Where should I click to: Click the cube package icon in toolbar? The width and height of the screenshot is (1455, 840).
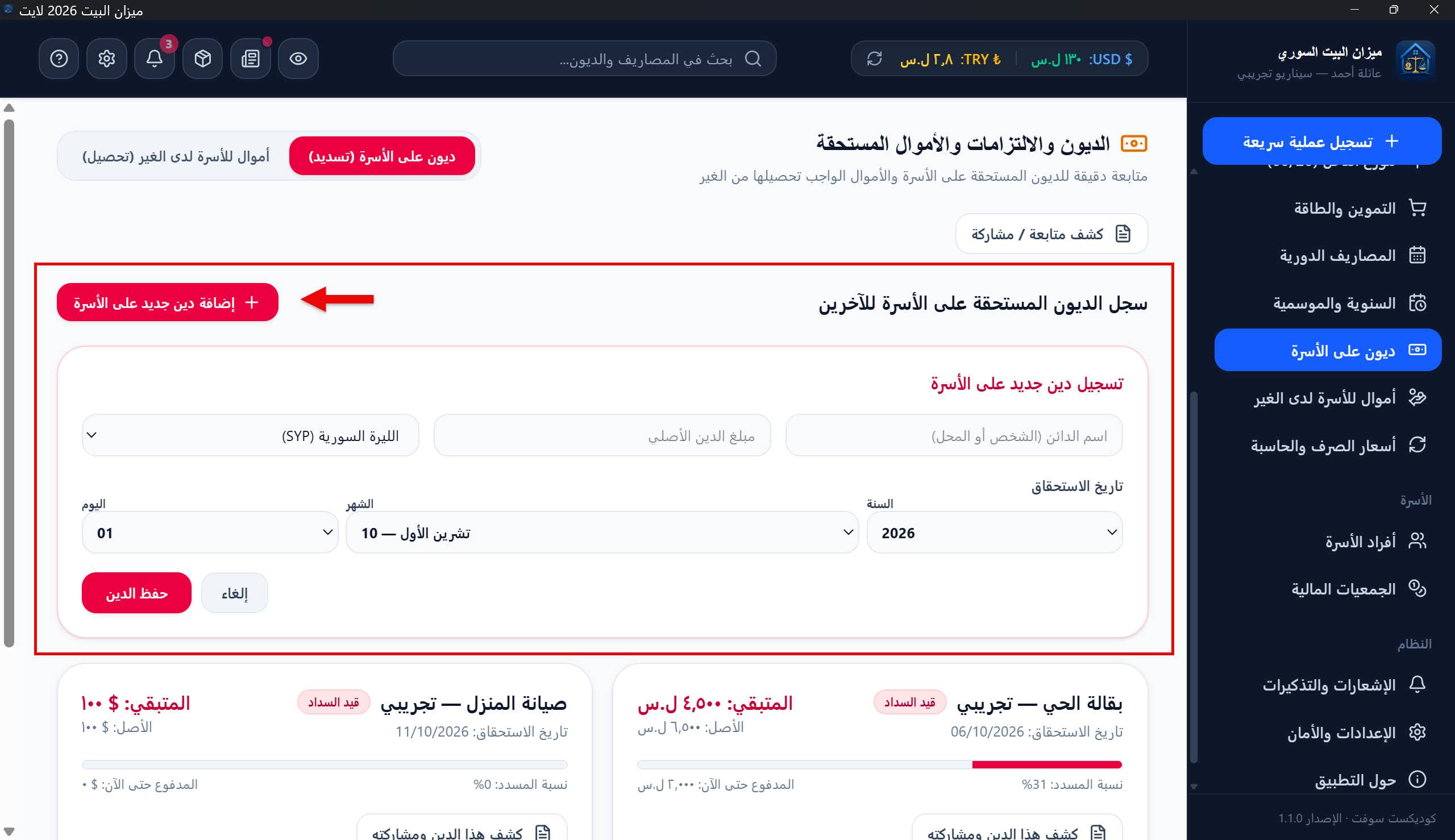202,59
